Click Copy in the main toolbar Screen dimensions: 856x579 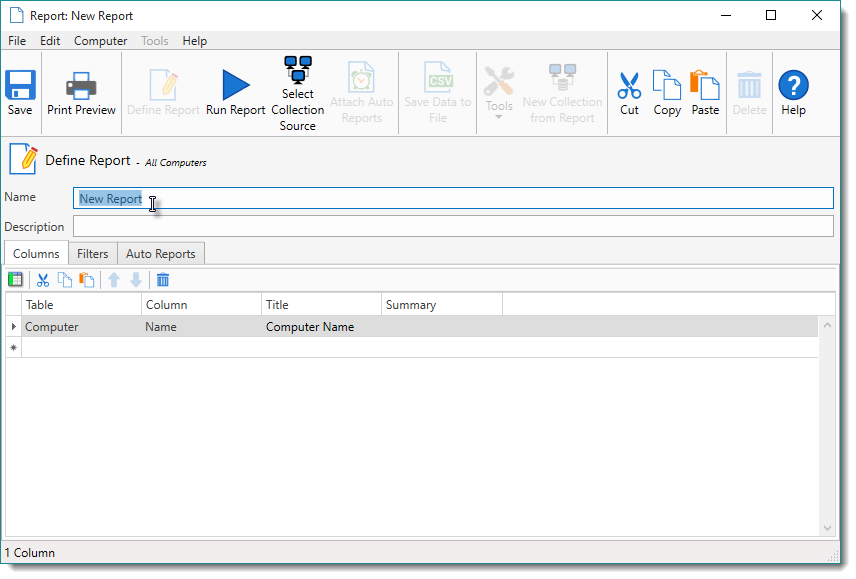[667, 92]
